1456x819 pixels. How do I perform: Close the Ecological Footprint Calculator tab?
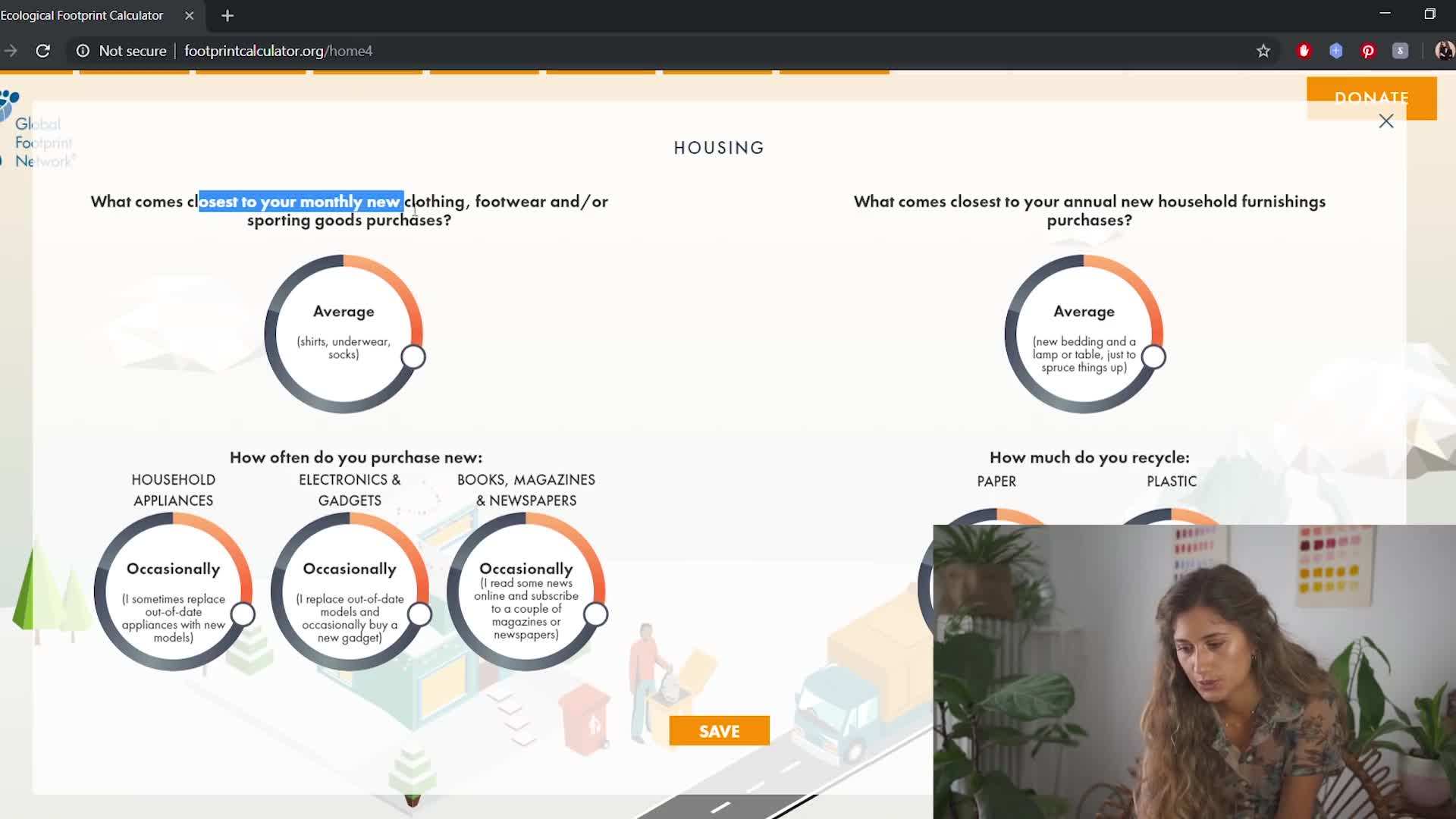pyautogui.click(x=190, y=15)
